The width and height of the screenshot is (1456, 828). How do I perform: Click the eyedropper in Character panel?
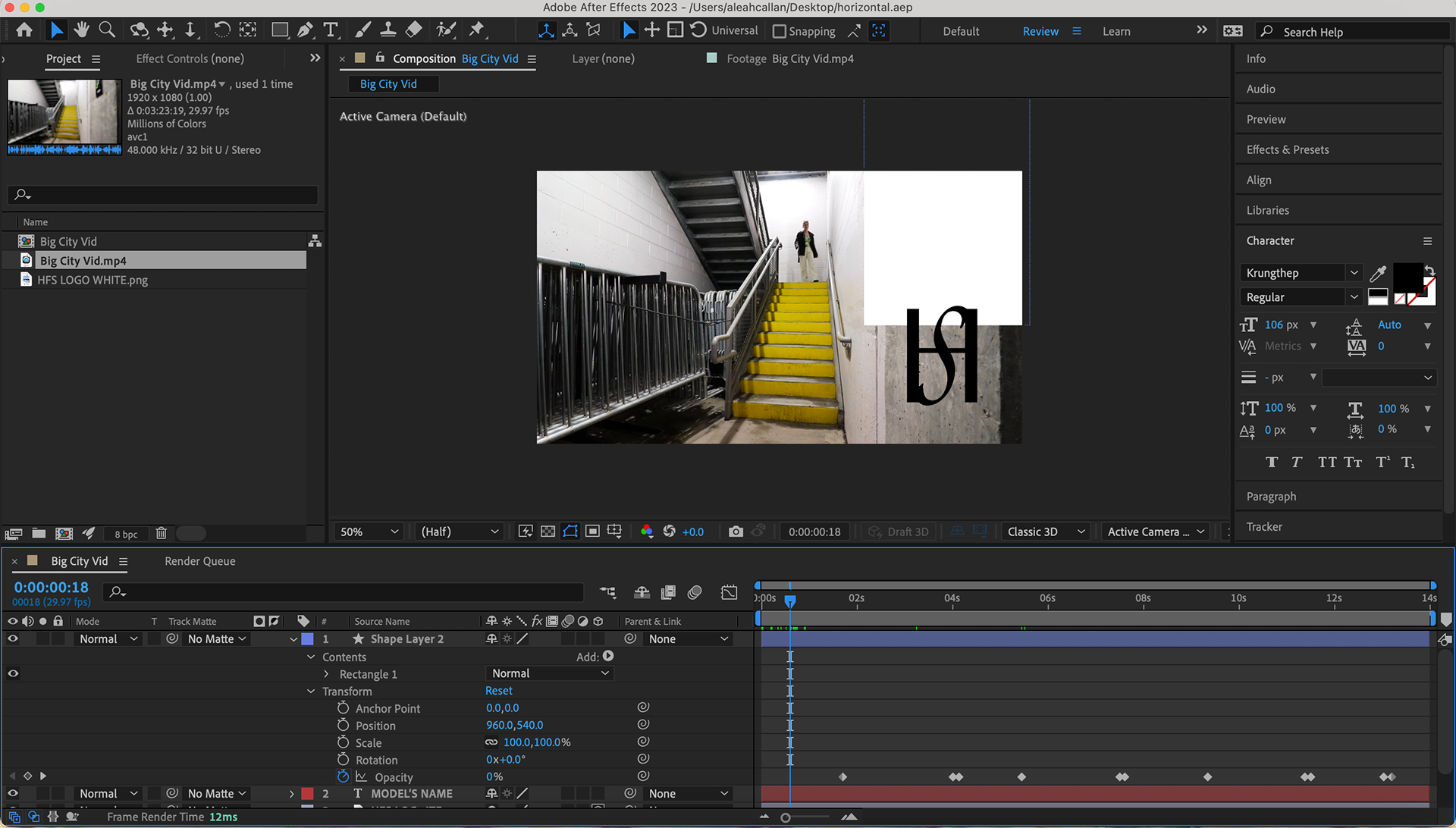[x=1378, y=273]
